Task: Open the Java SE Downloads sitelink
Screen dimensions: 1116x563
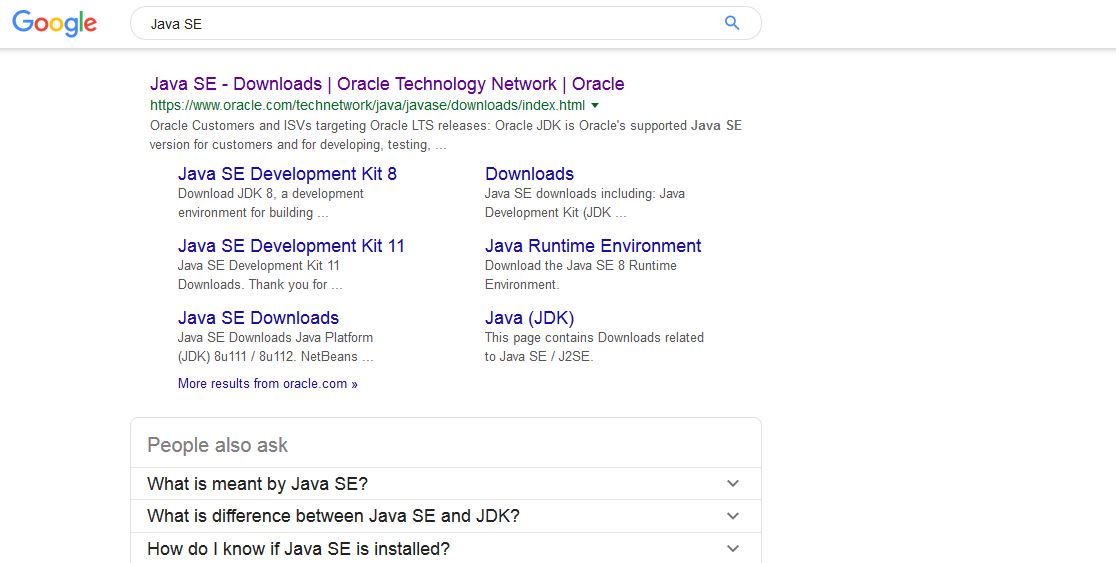Action: [x=258, y=318]
